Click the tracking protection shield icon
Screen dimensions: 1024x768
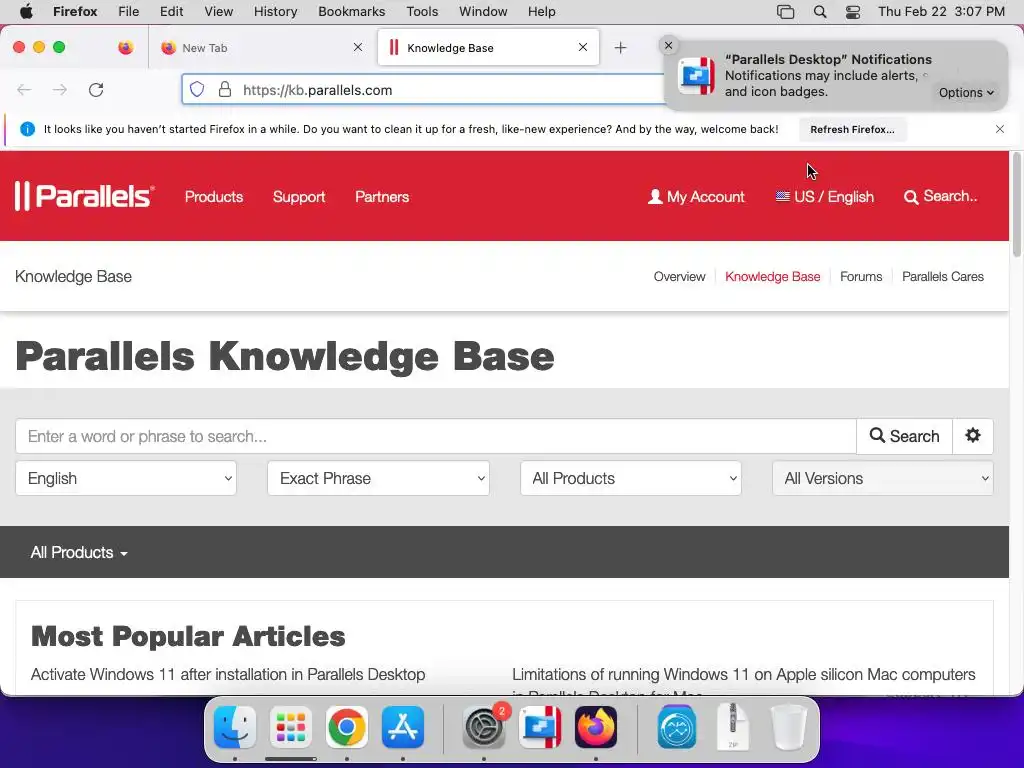coord(197,89)
